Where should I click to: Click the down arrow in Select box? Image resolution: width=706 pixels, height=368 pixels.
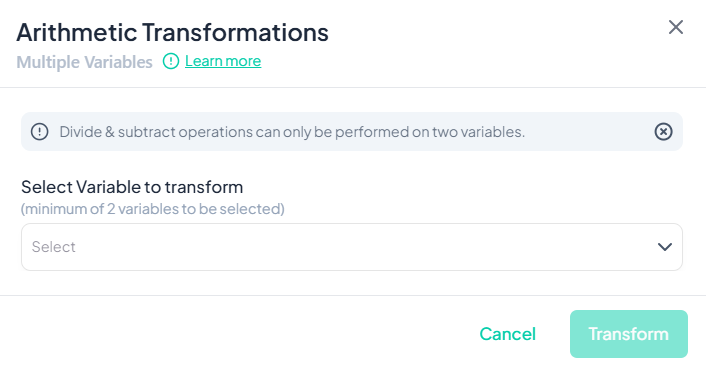coord(665,247)
